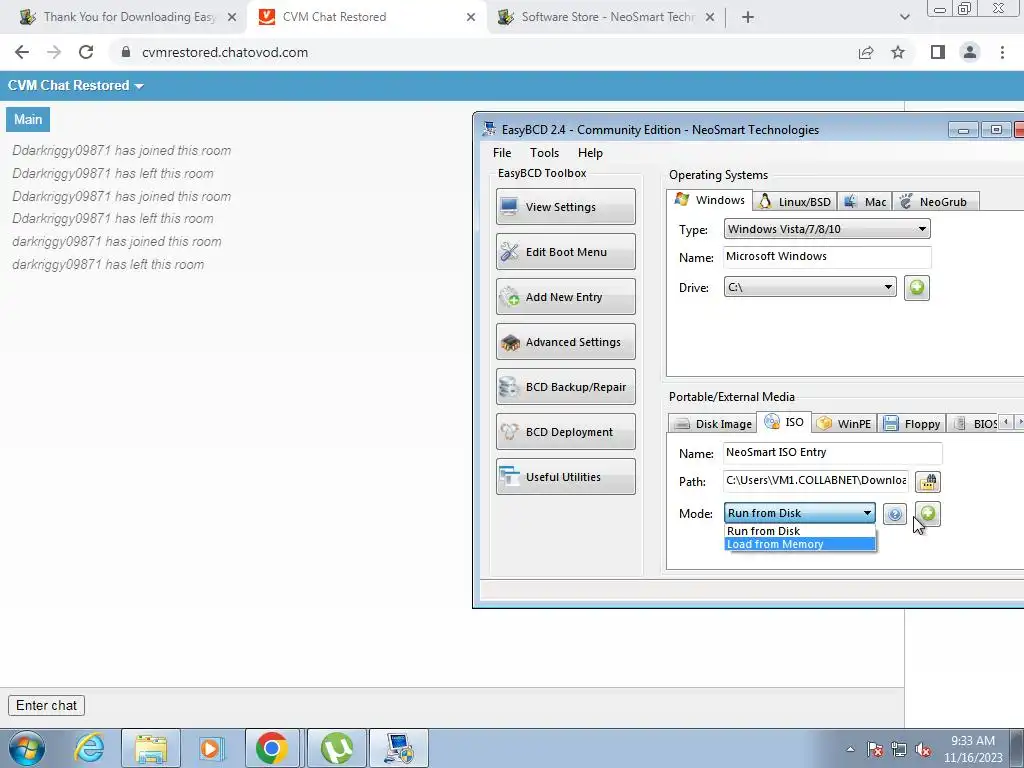Viewport: 1024px width, 768px height.
Task: Collapse the Mode dropdown showing Run from Disk
Action: 799,513
